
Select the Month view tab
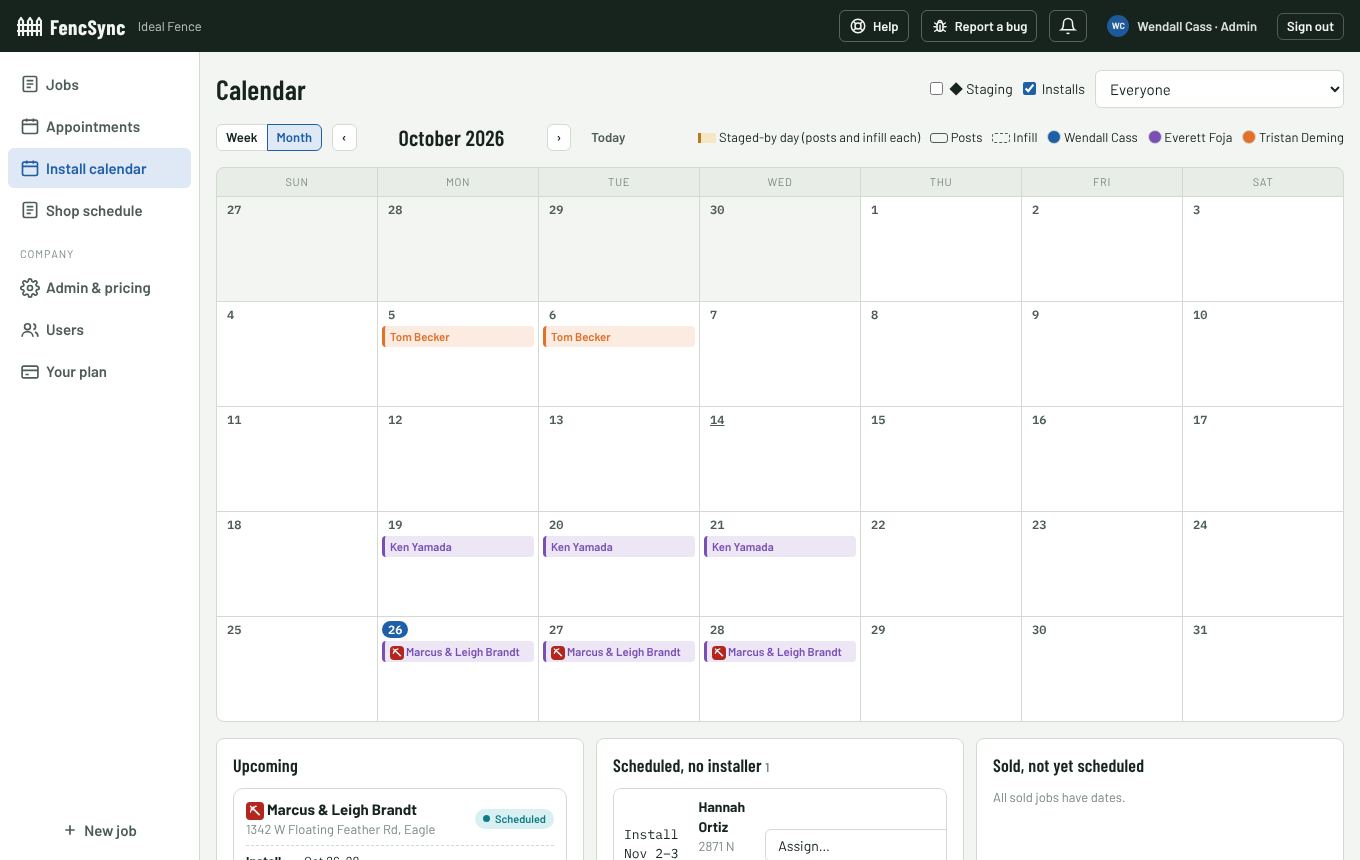[x=294, y=138]
